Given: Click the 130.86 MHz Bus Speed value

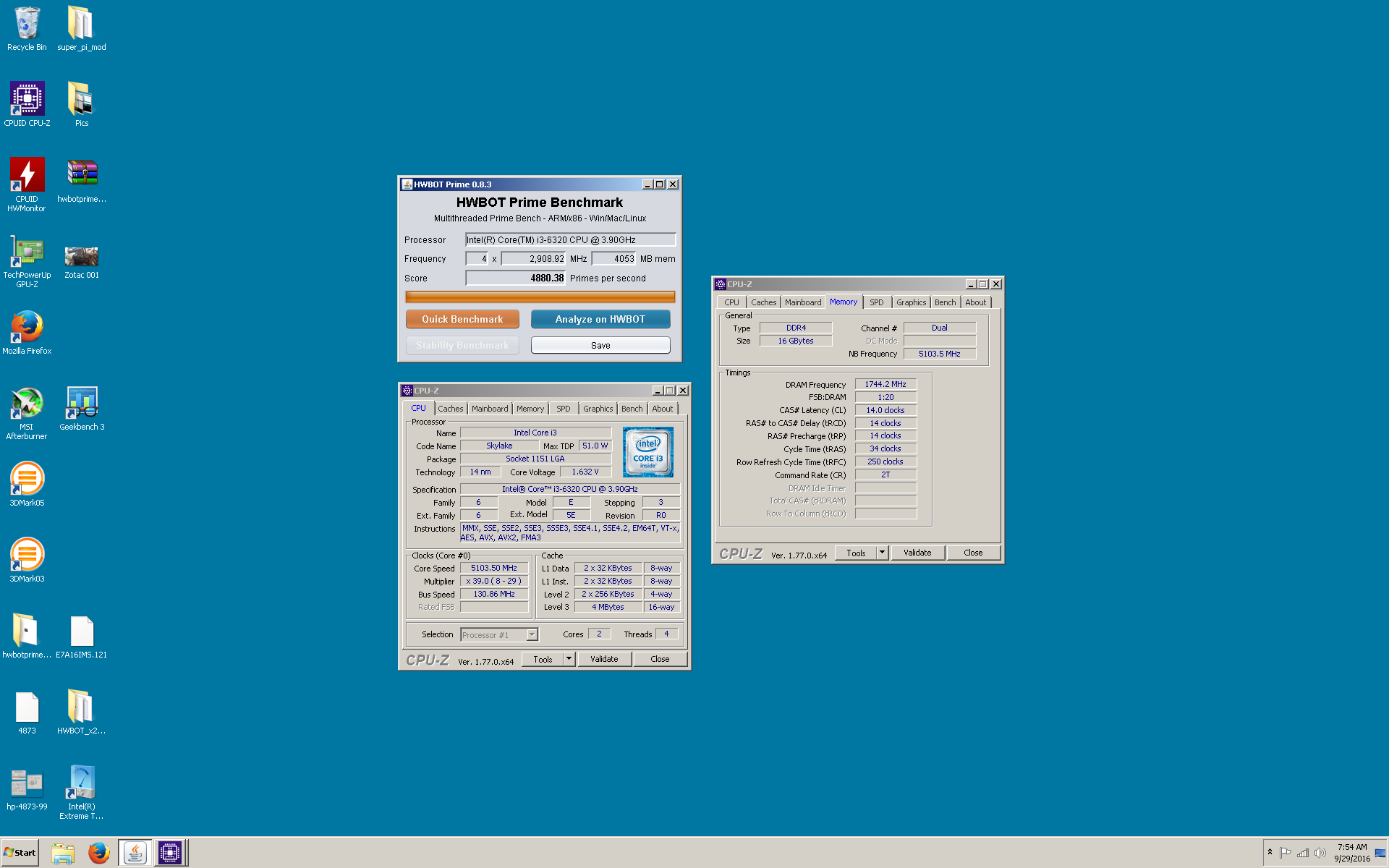Looking at the screenshot, I should (x=494, y=595).
